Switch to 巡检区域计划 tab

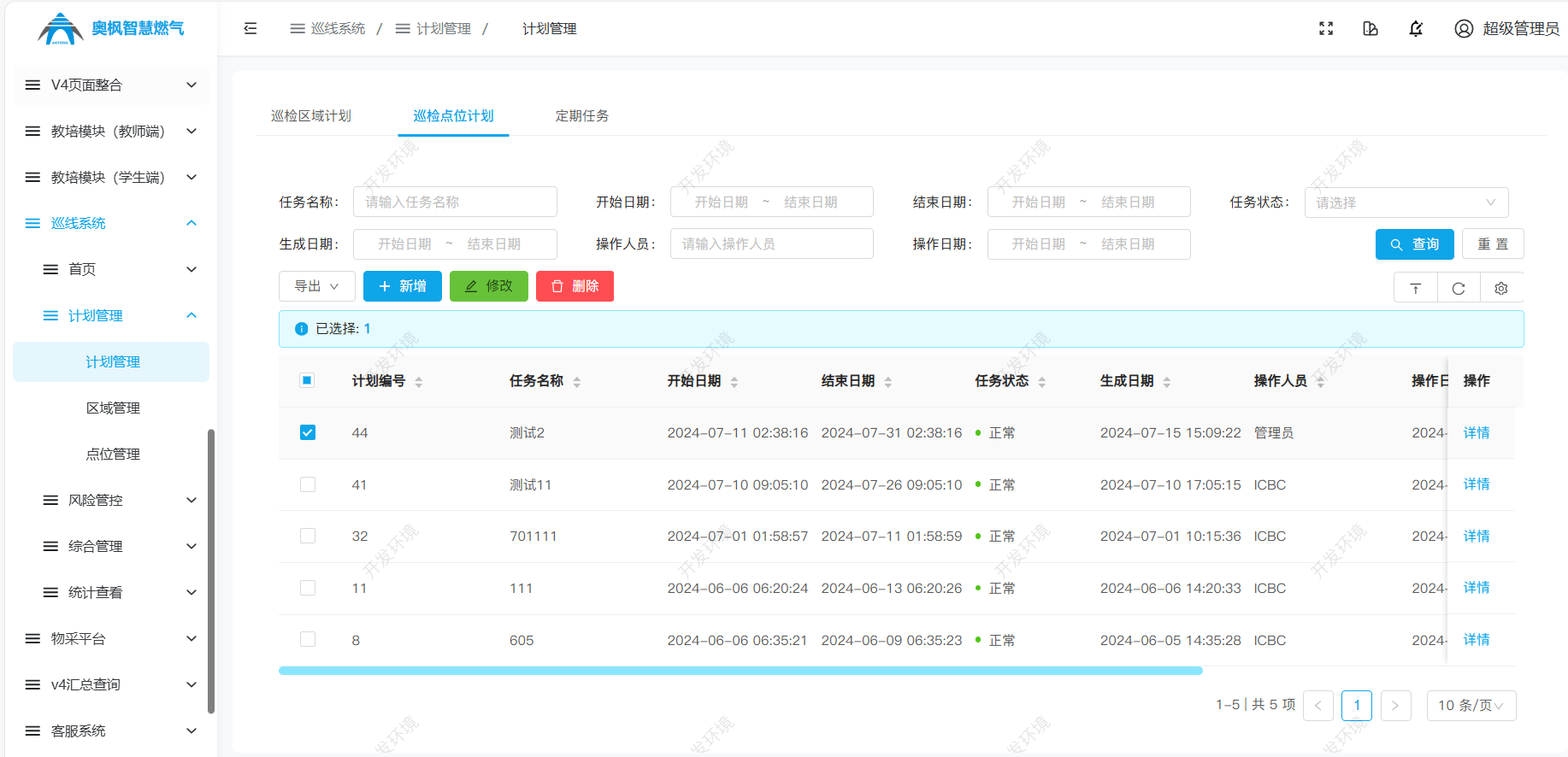[311, 115]
